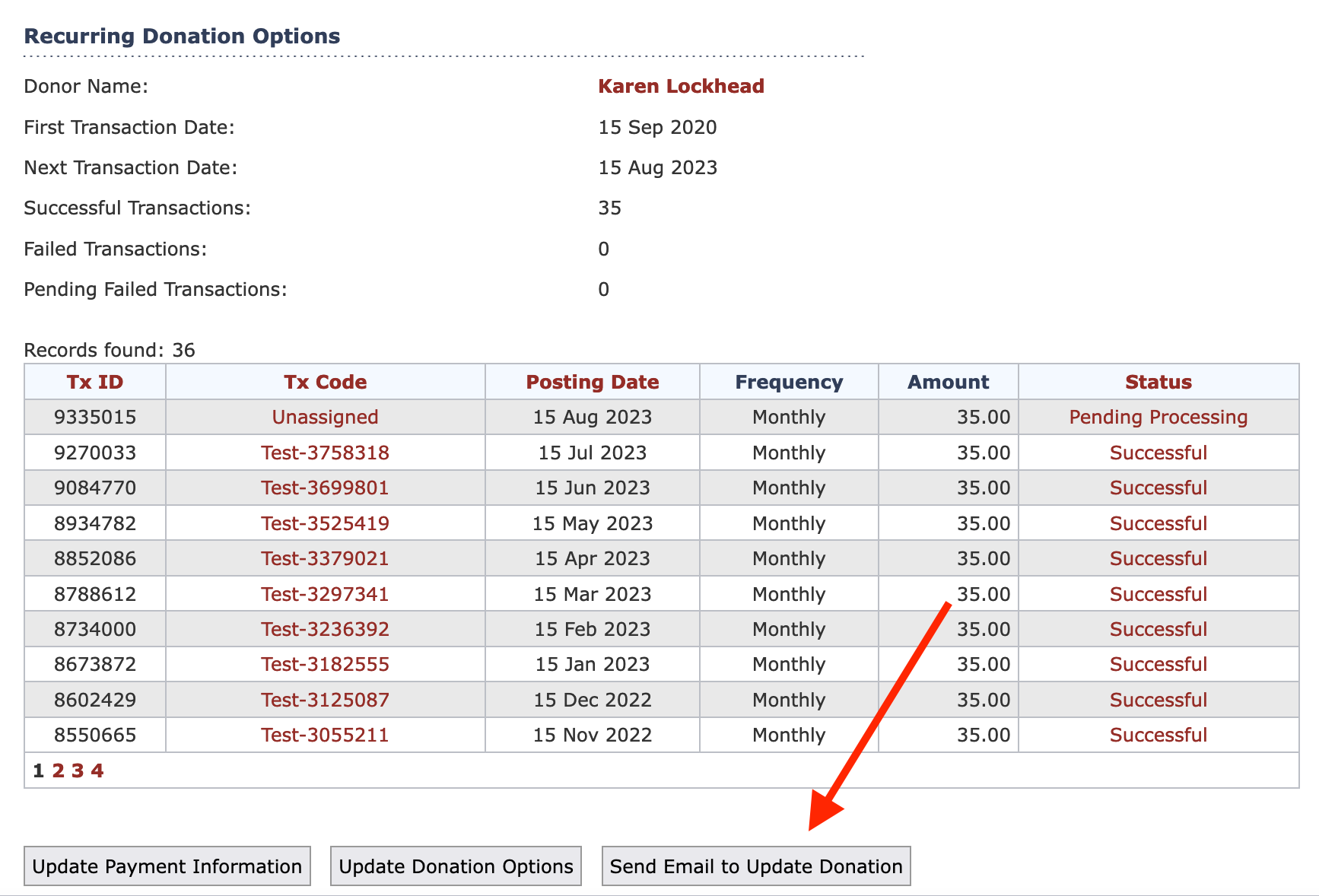Select Tx ID 9335015 cell

[x=95, y=417]
